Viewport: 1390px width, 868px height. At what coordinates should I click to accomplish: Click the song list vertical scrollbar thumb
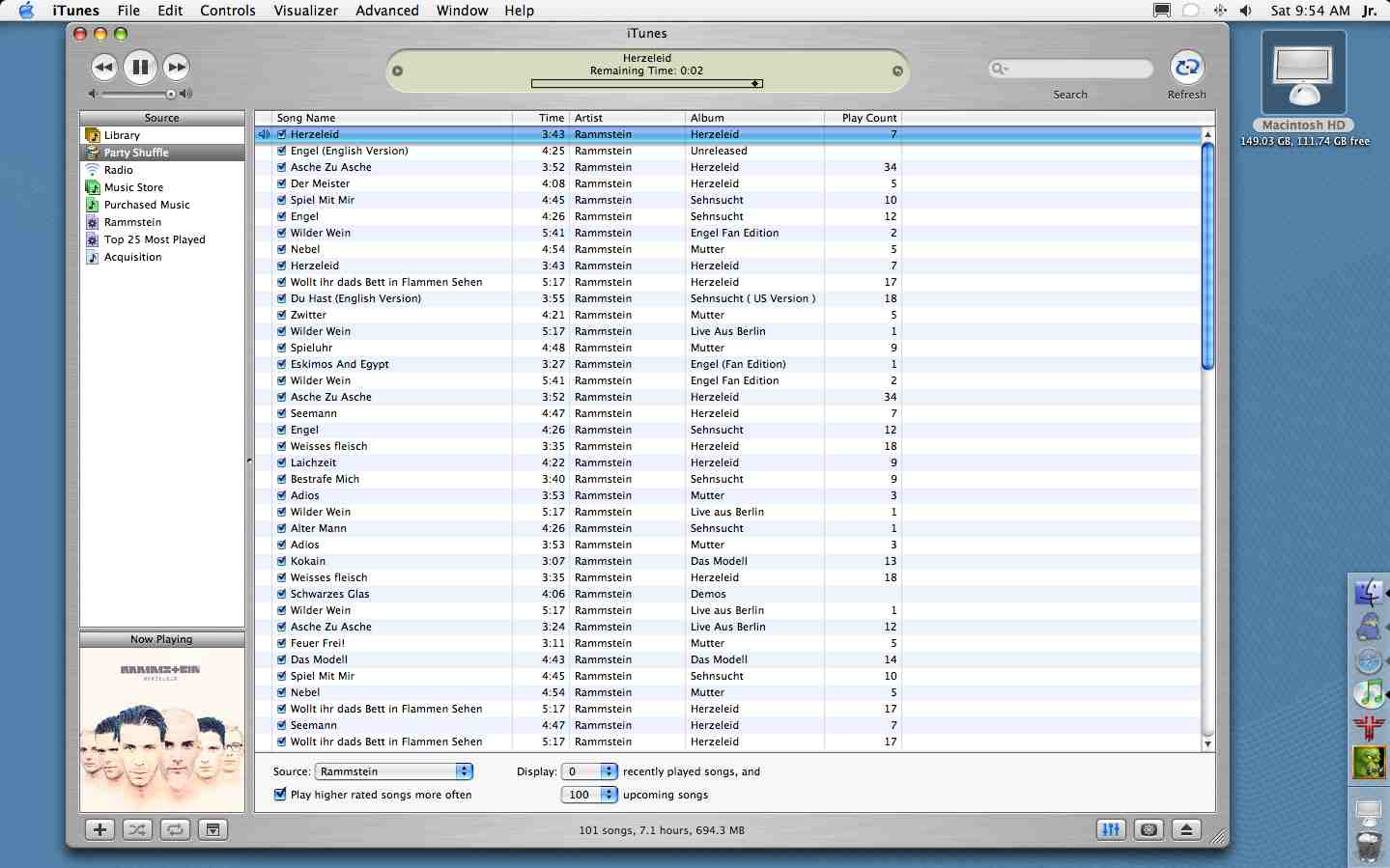[1207, 256]
